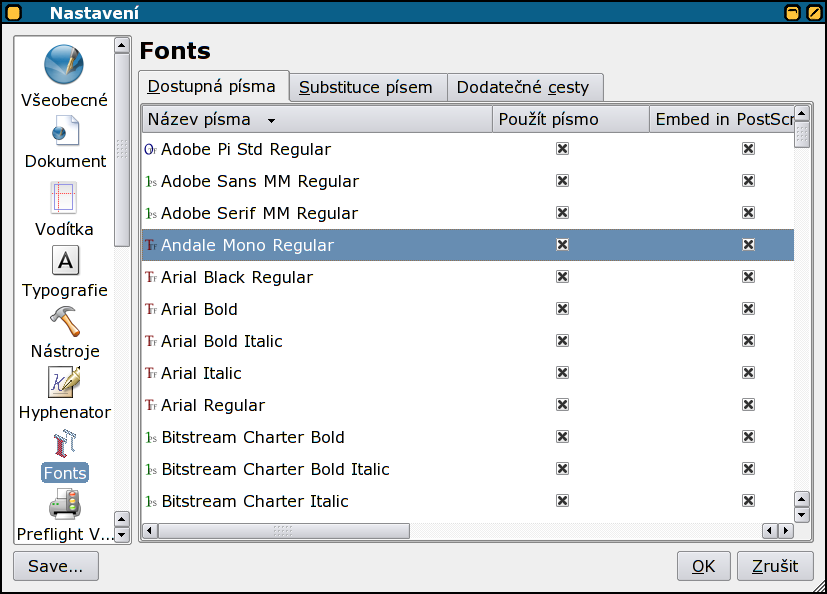Screen dimensions: 827x594
Task: Click the sidebar scroll-down arrow
Action: [x=122, y=535]
